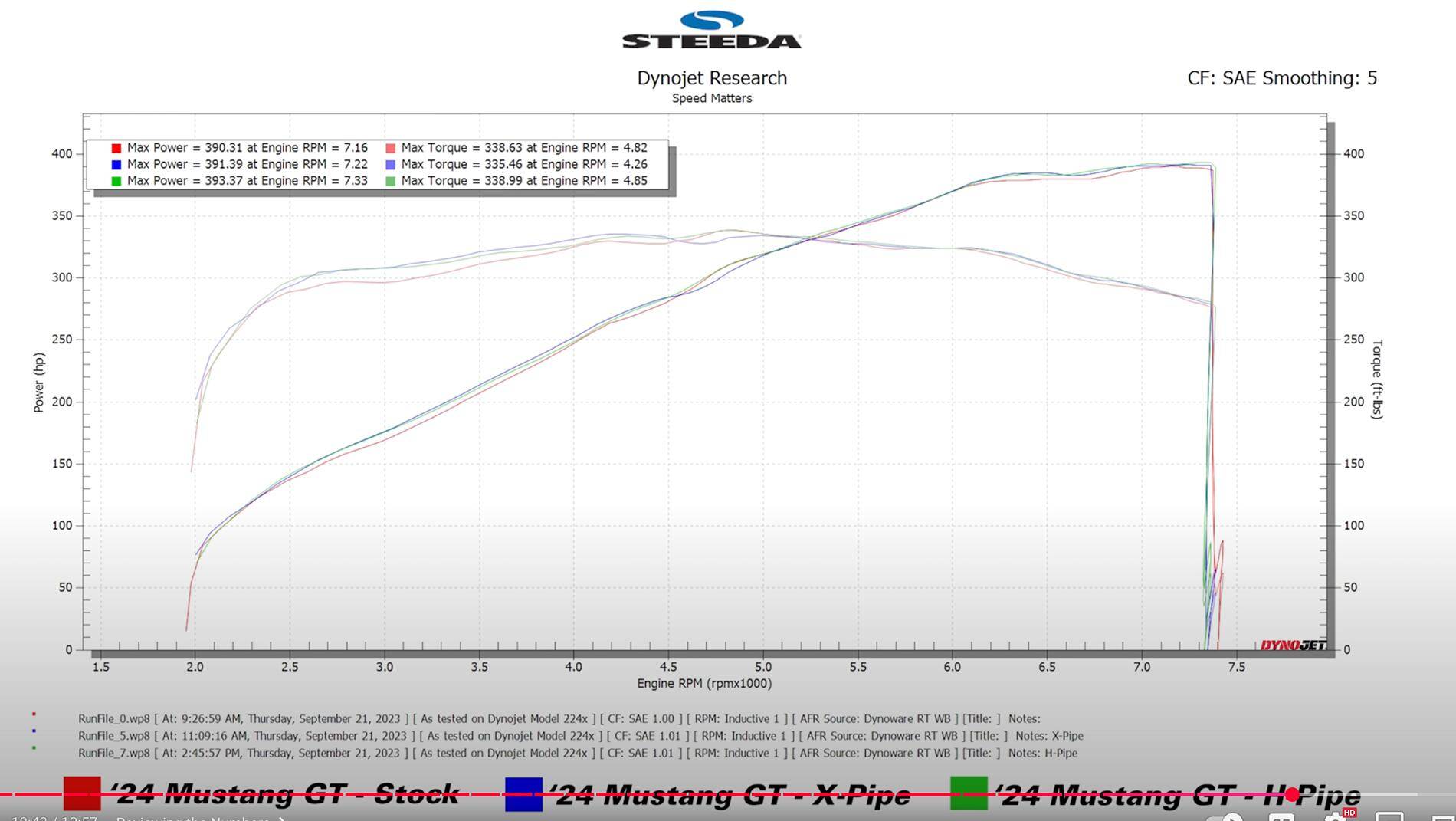Click the 'Max Torque = 338.99 at Engine RPM = 4.85' text

click(x=524, y=181)
